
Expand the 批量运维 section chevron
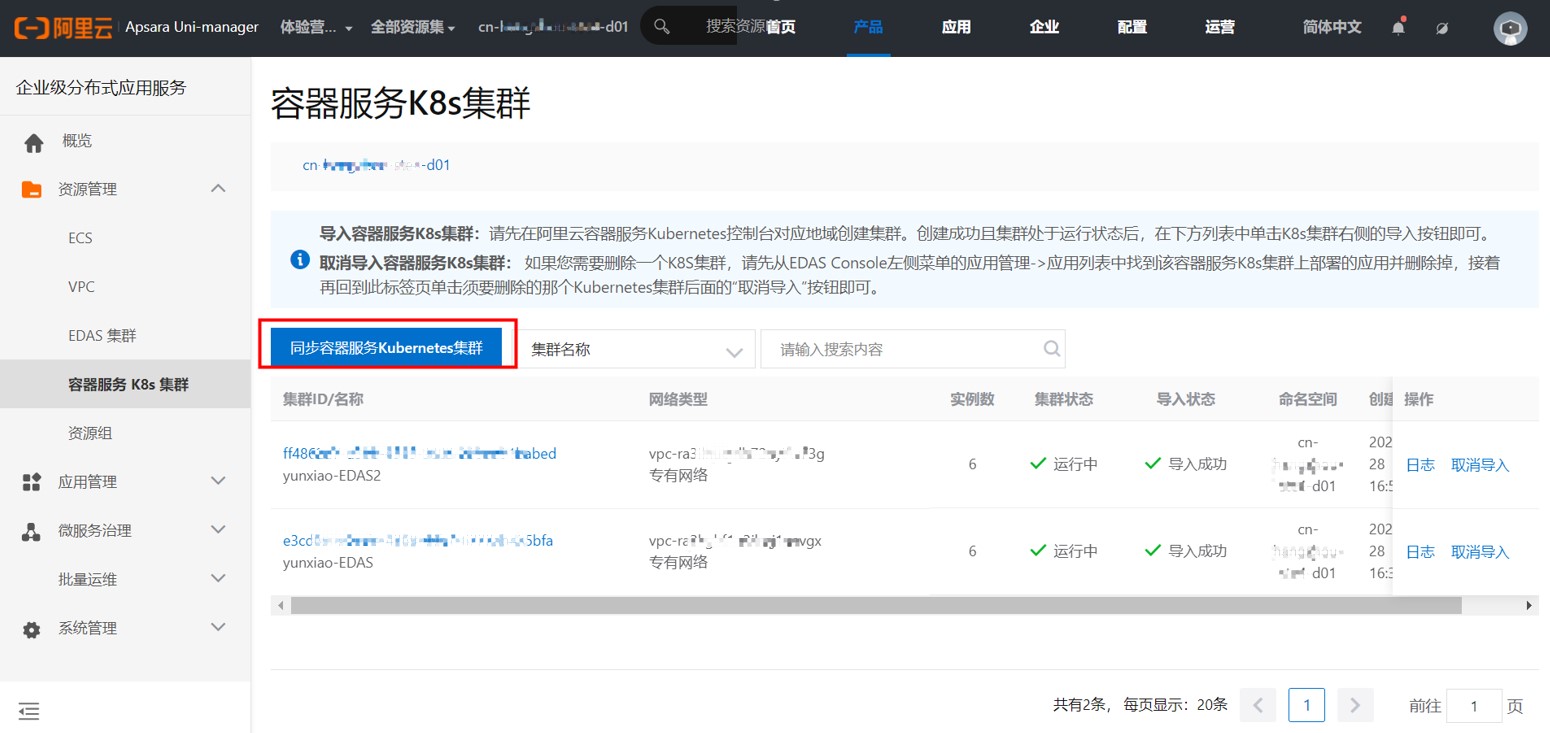218,579
